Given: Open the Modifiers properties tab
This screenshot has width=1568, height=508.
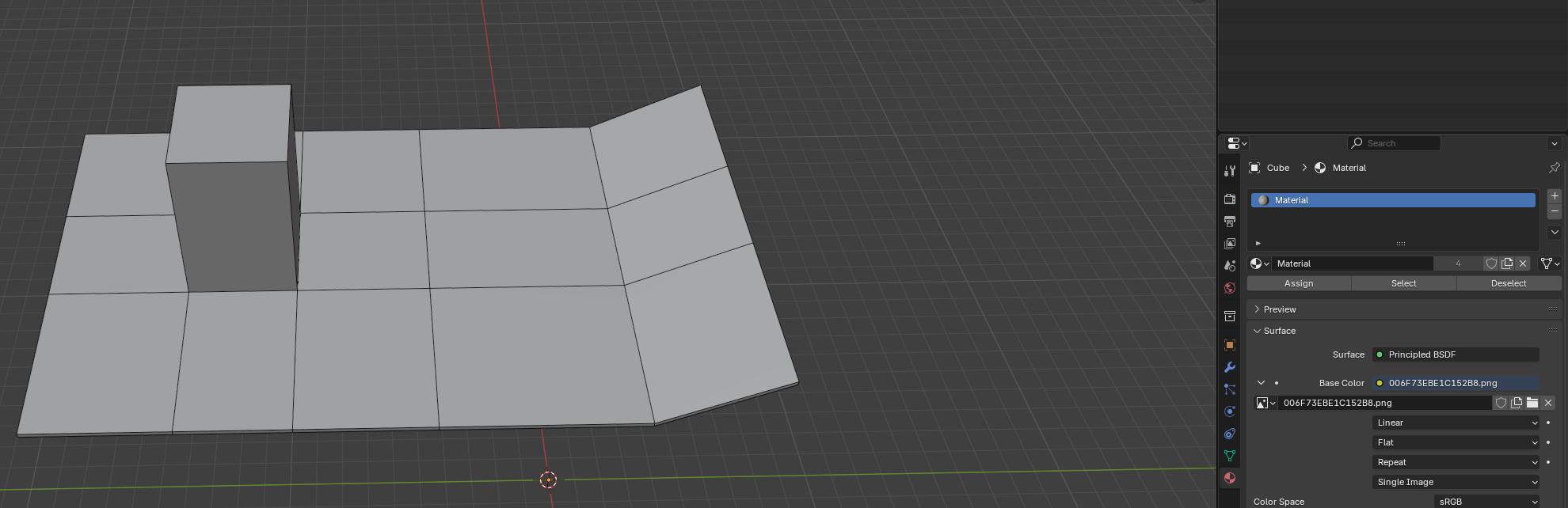Looking at the screenshot, I should (1229, 367).
